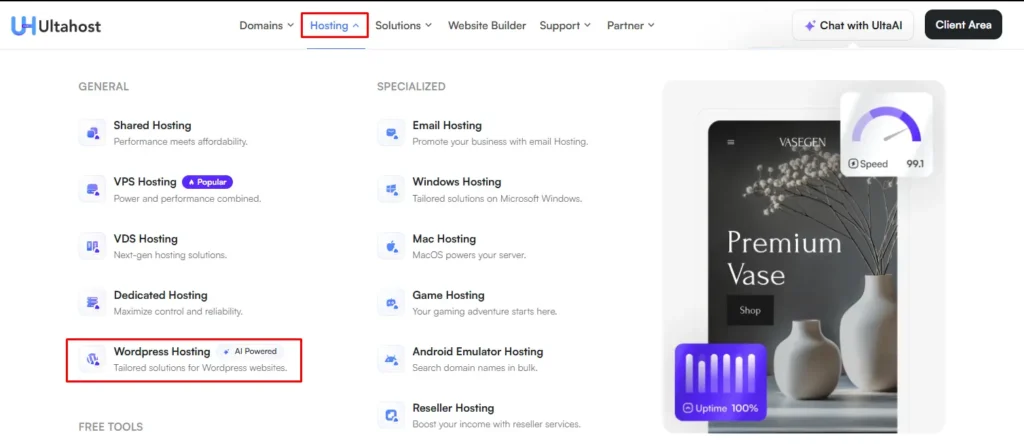Start Chat with UltaAI
Viewport: 1024px width, 447px height.
coord(852,25)
